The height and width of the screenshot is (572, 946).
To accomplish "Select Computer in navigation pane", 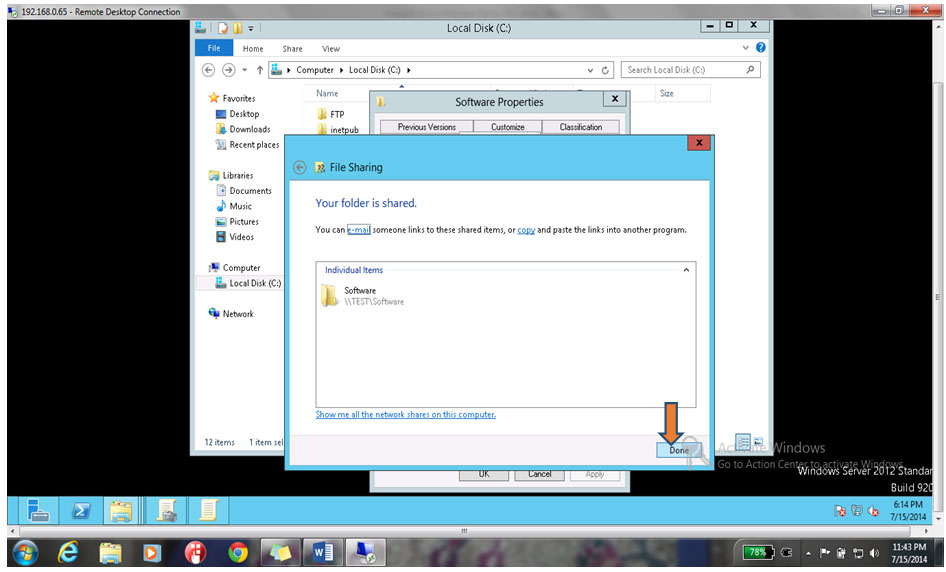I will point(235,268).
